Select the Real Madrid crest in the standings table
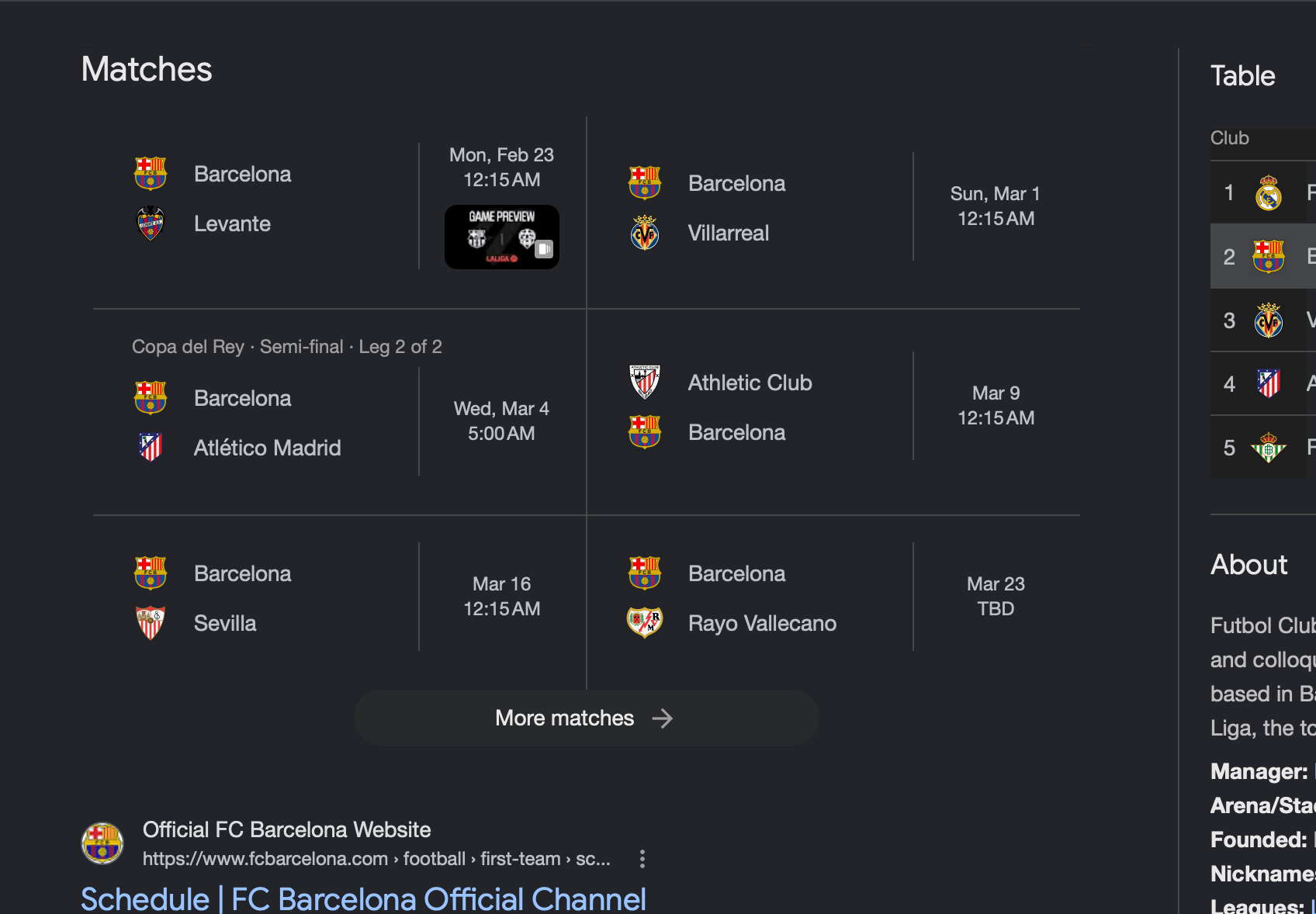1316x914 pixels. coord(1266,192)
